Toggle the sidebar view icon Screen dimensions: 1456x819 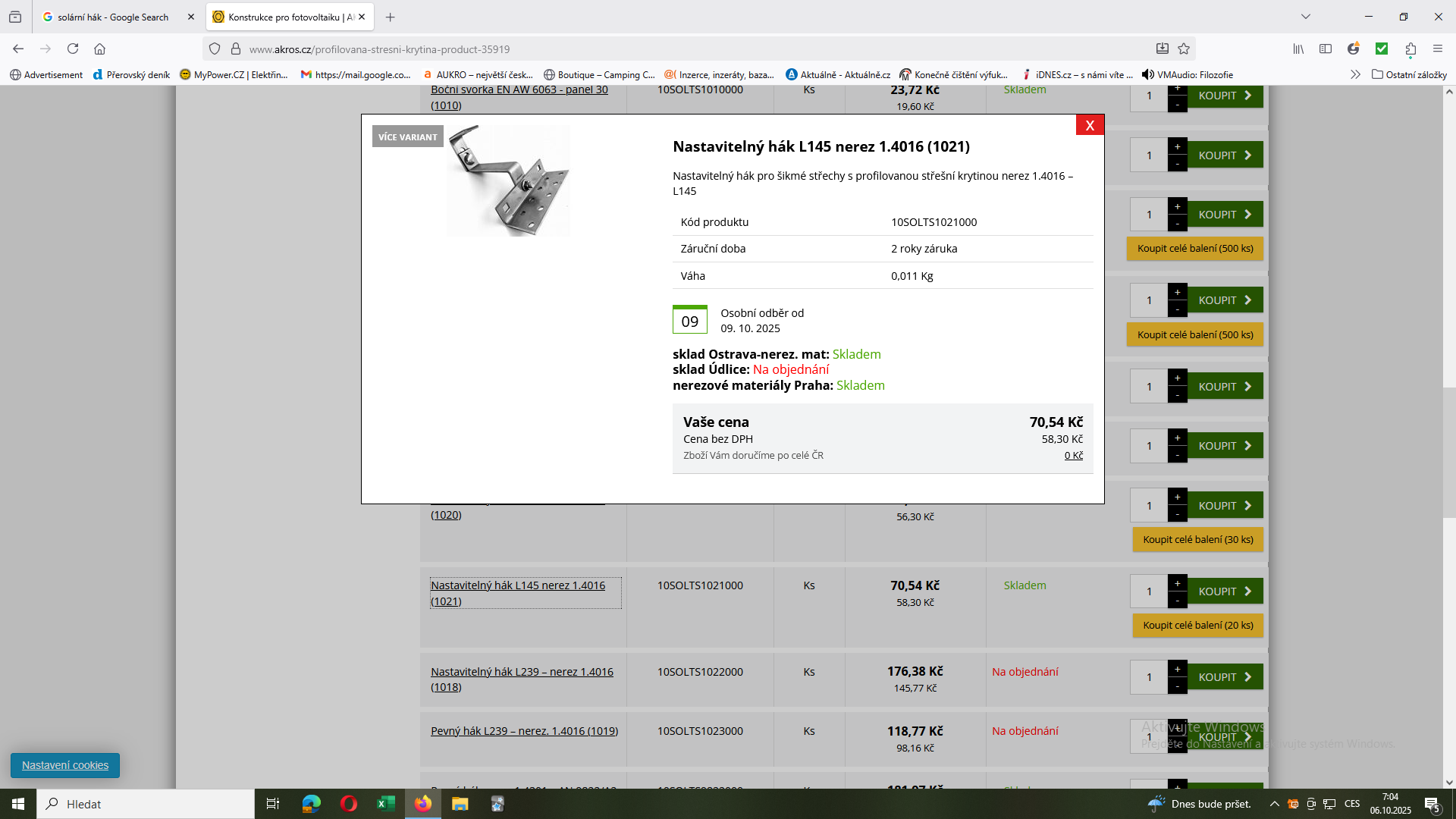[x=1326, y=49]
